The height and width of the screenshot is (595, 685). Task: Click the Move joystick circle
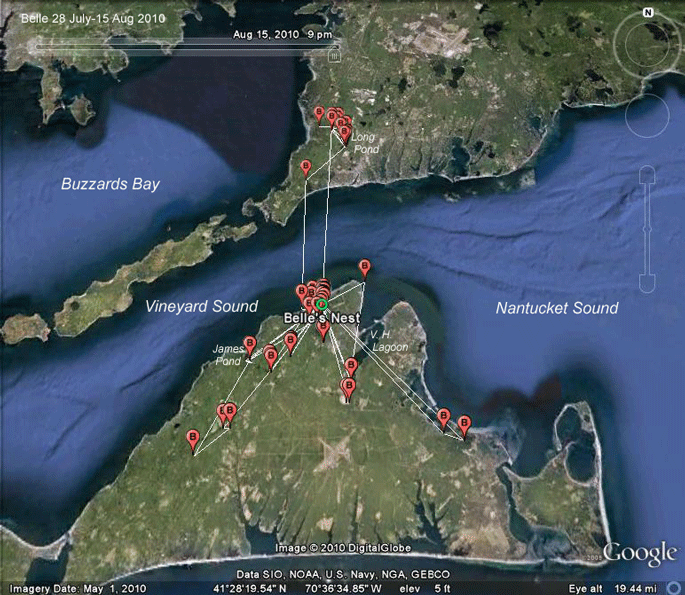pos(647,115)
